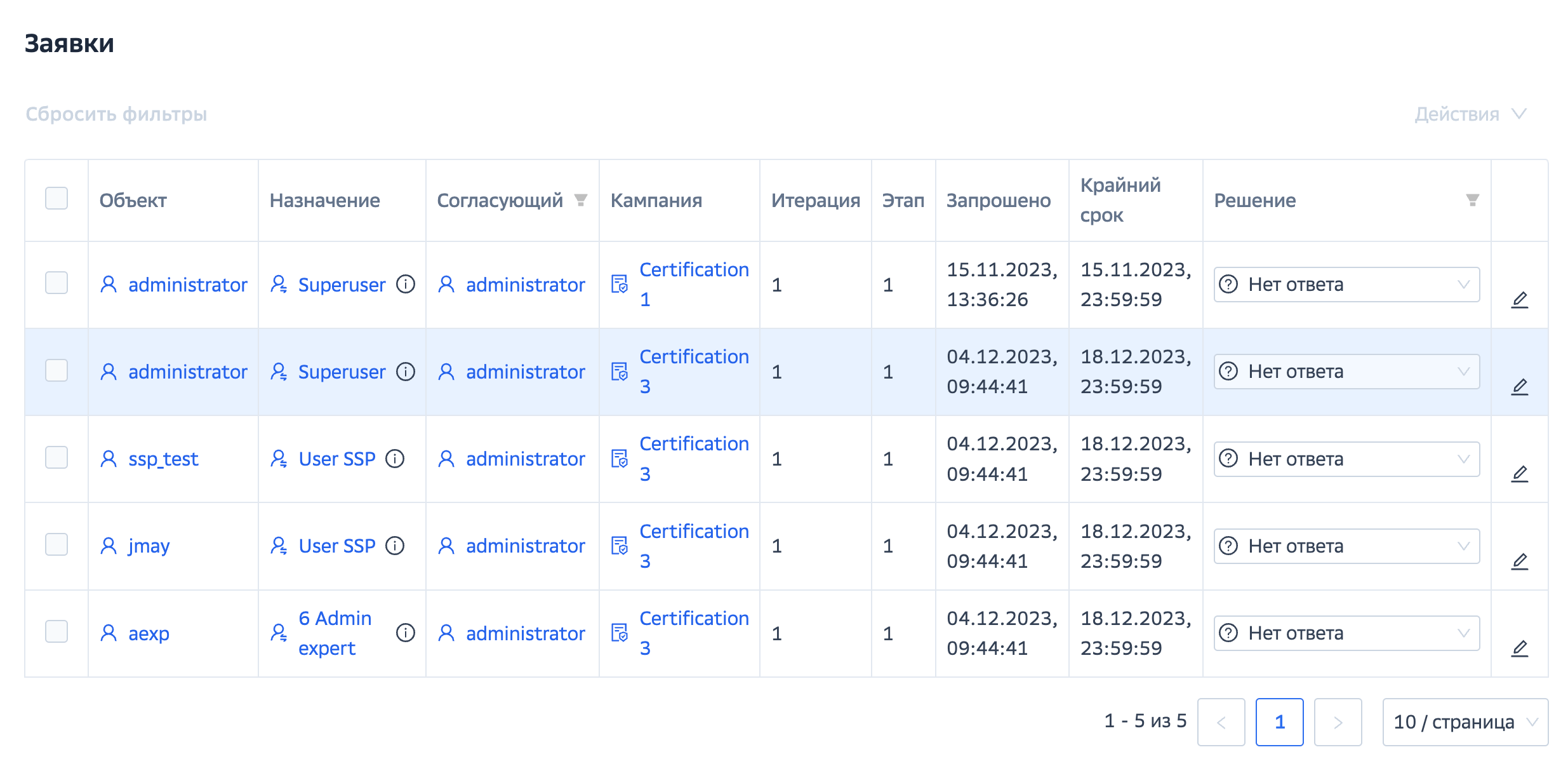
Task: Open the ssp_test object link
Action: [x=163, y=459]
